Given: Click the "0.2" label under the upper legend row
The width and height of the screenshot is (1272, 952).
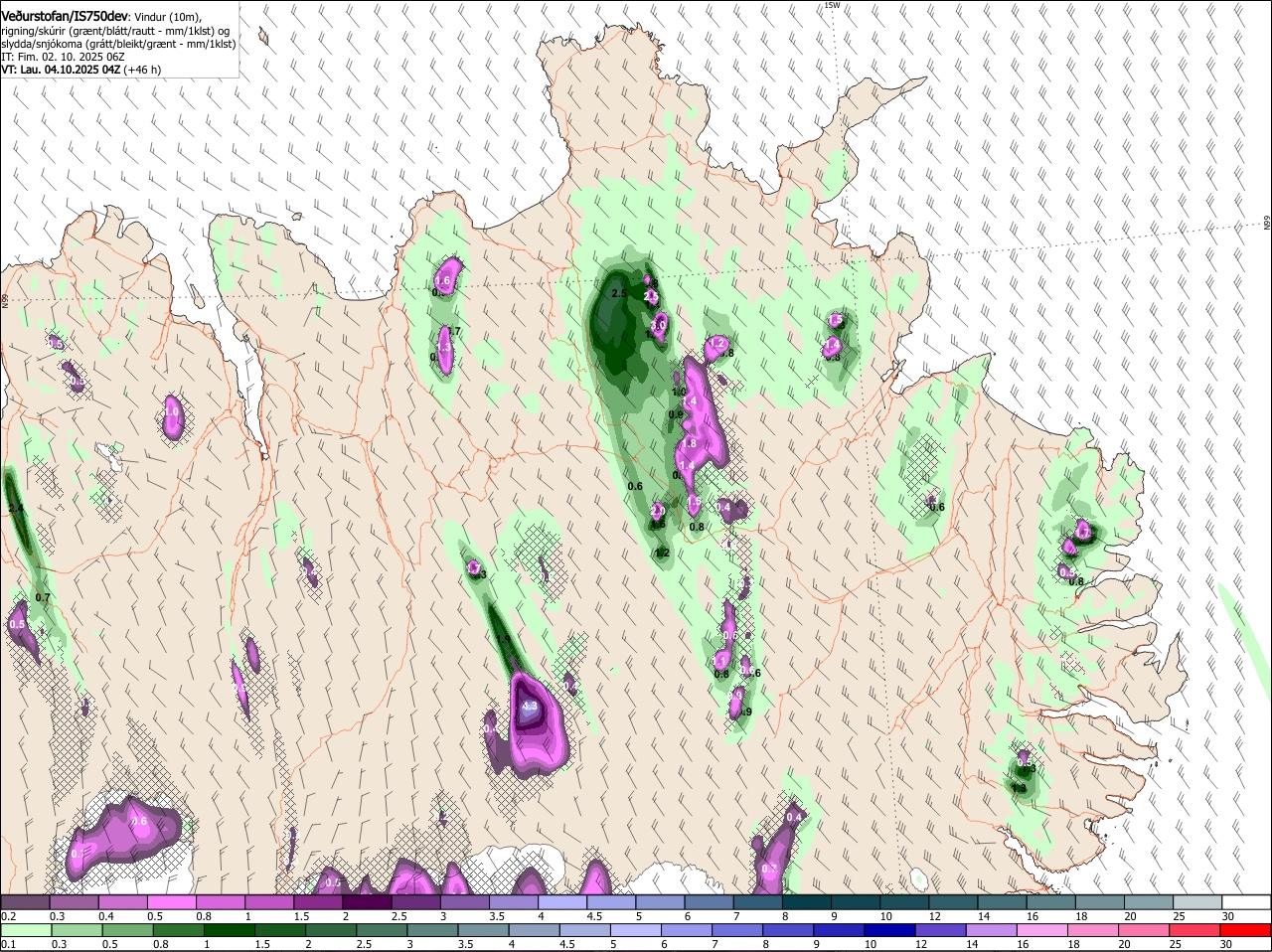Looking at the screenshot, I should click(x=8, y=915).
